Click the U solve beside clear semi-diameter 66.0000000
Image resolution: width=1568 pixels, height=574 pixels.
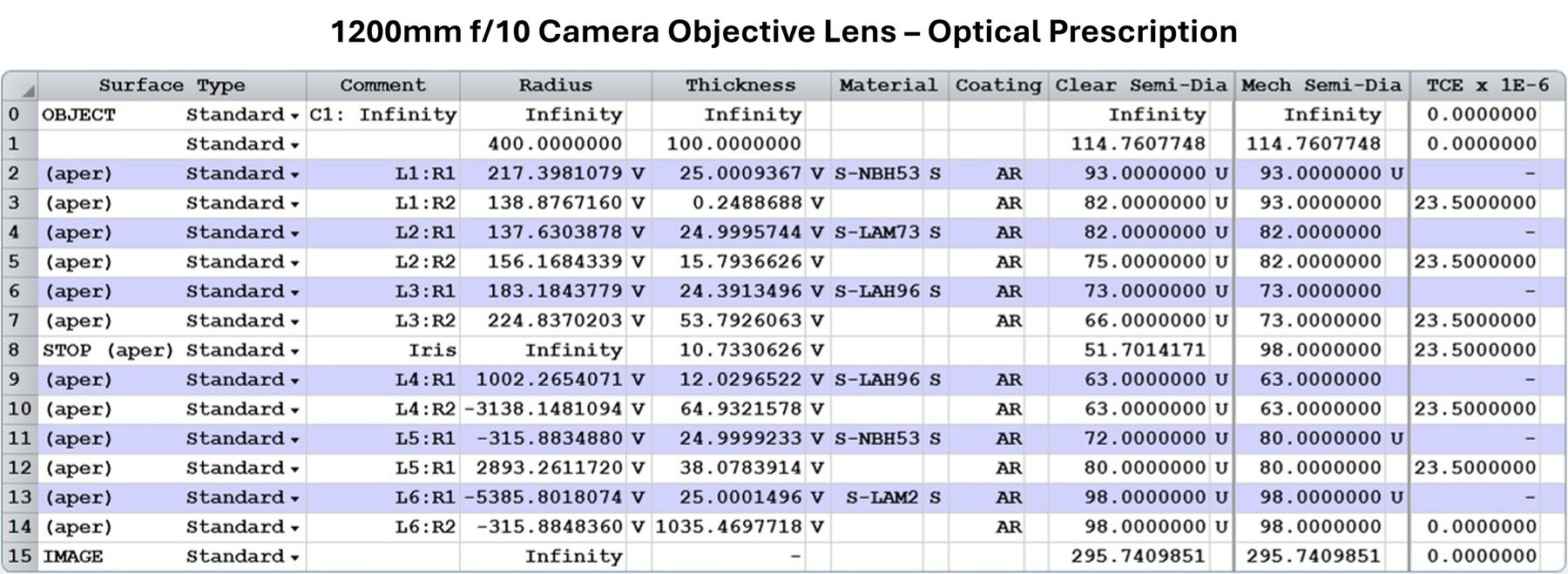1220,321
